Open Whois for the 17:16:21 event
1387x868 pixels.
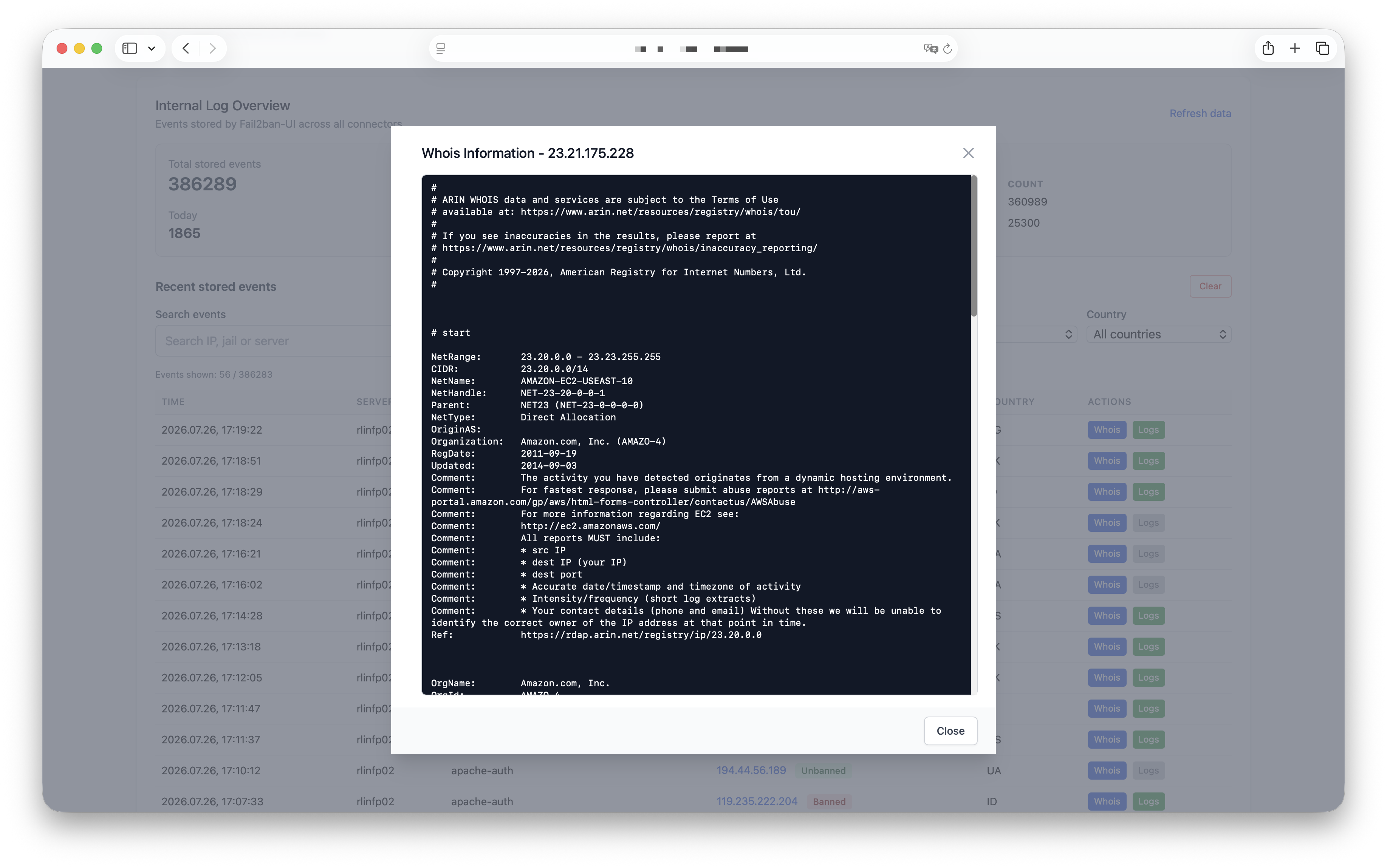click(x=1107, y=553)
